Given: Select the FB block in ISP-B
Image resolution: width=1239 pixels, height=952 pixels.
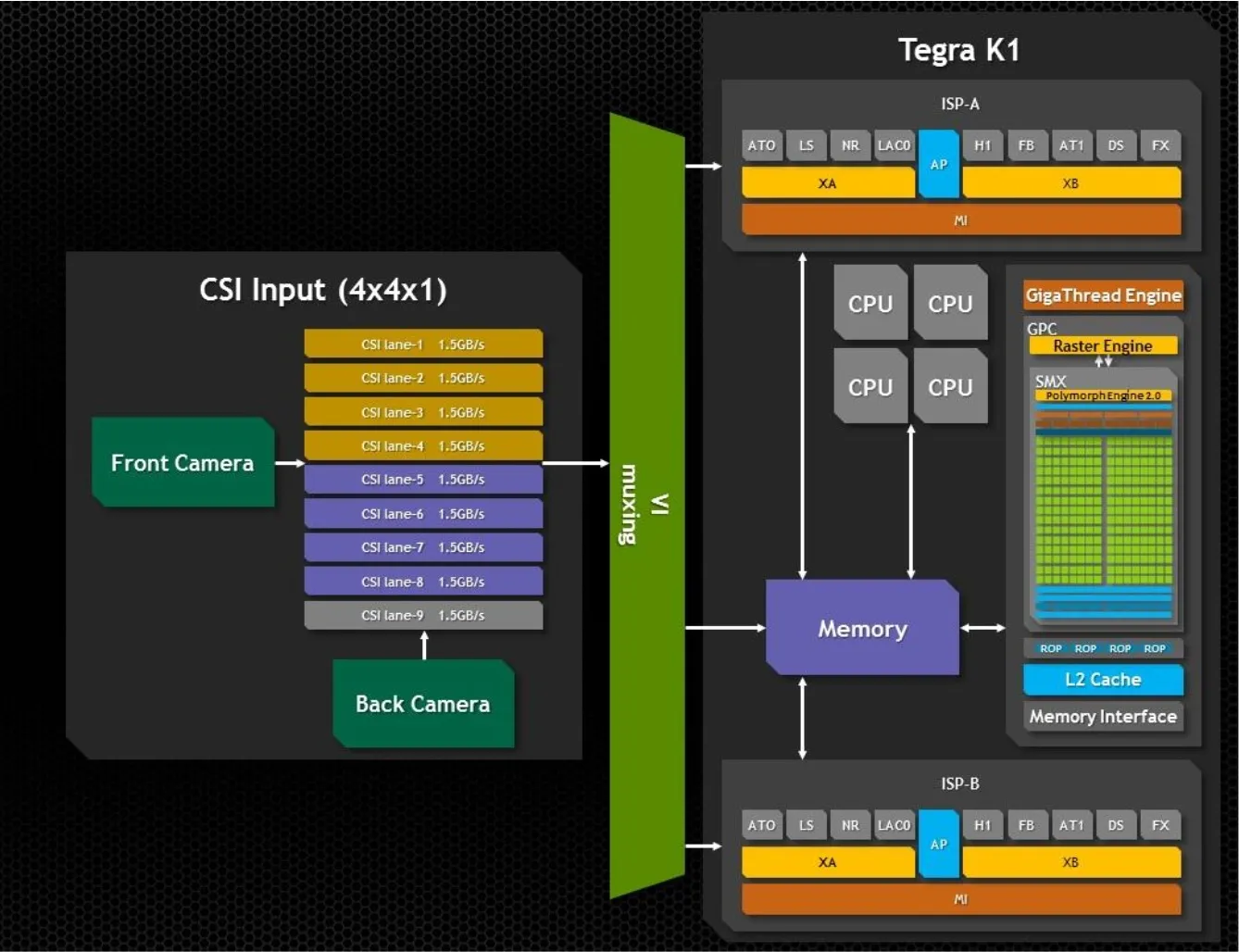Looking at the screenshot, I should tap(1027, 825).
